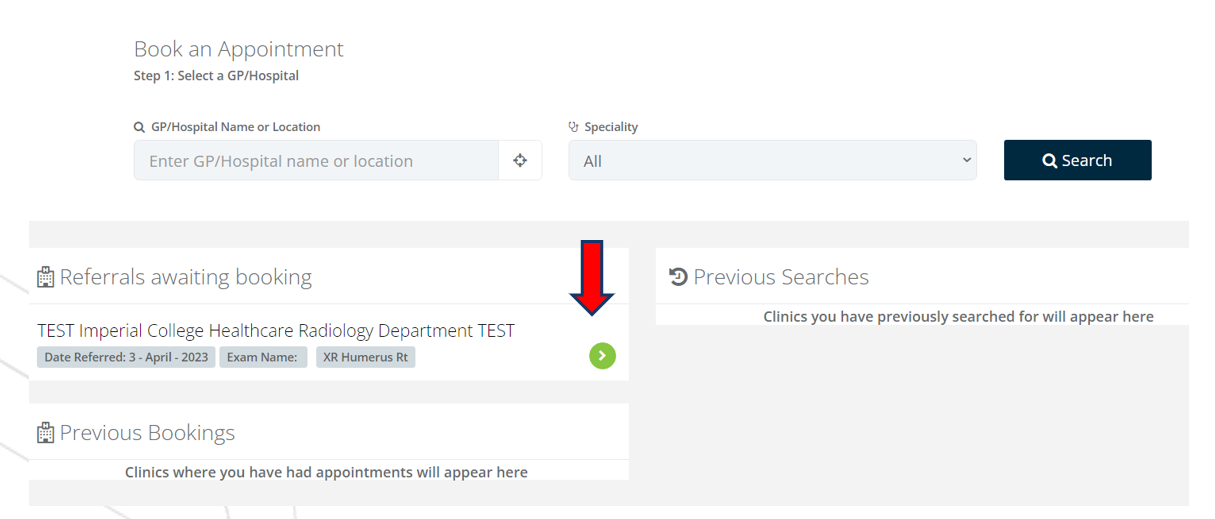Click the Date Referred: 3 - April - 2023 tag
This screenshot has height=519, width=1215.
pos(126,357)
